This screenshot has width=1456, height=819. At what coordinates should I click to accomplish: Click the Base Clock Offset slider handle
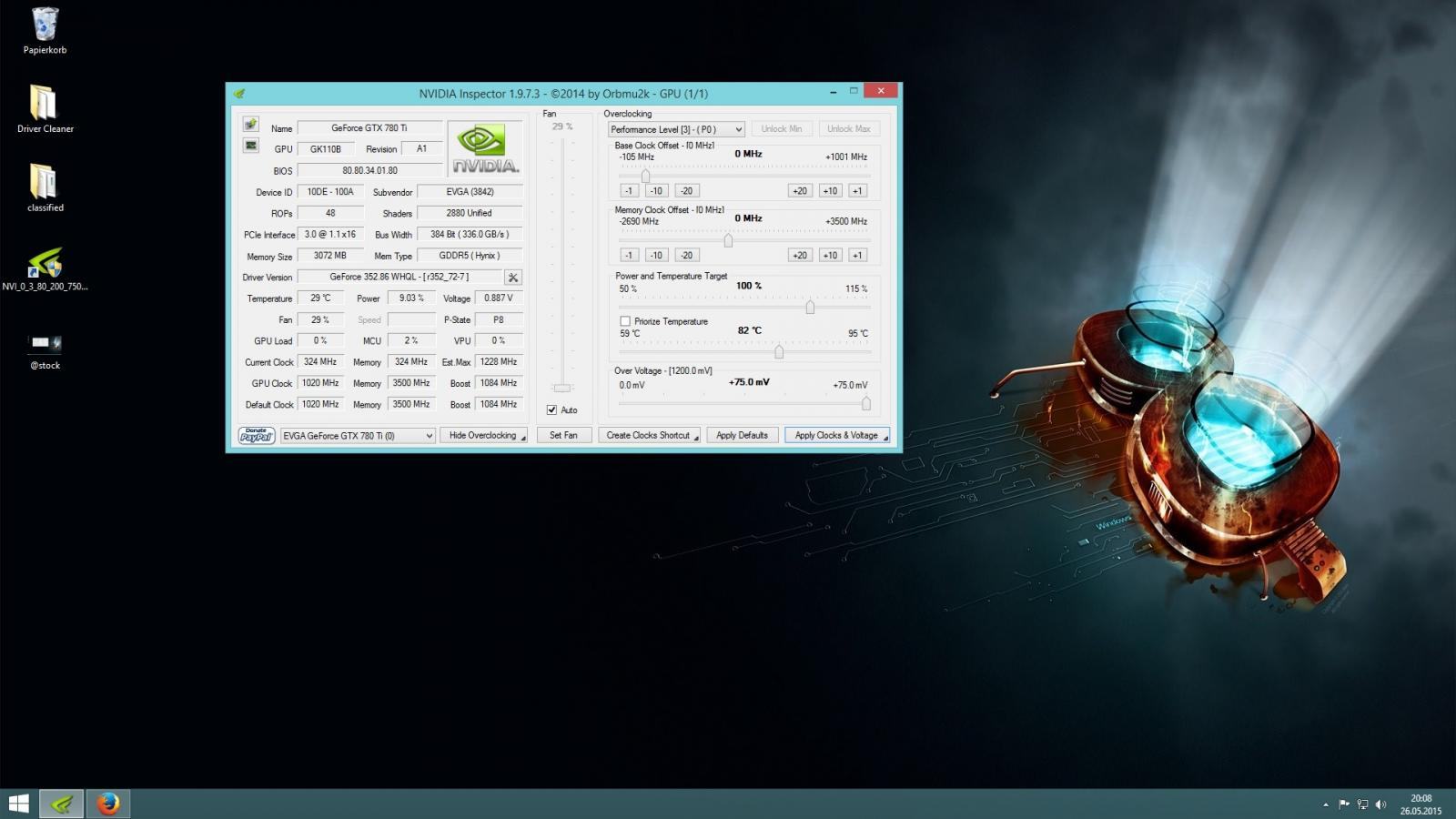(x=645, y=177)
